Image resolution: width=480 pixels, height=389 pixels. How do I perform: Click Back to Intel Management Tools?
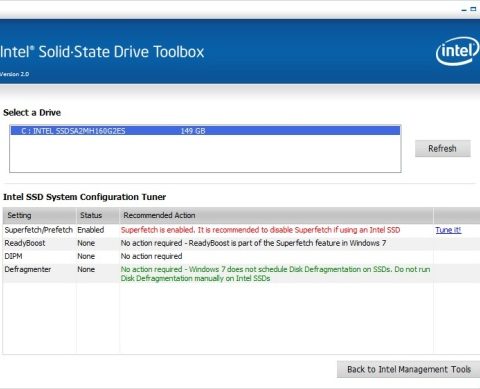[x=409, y=369]
